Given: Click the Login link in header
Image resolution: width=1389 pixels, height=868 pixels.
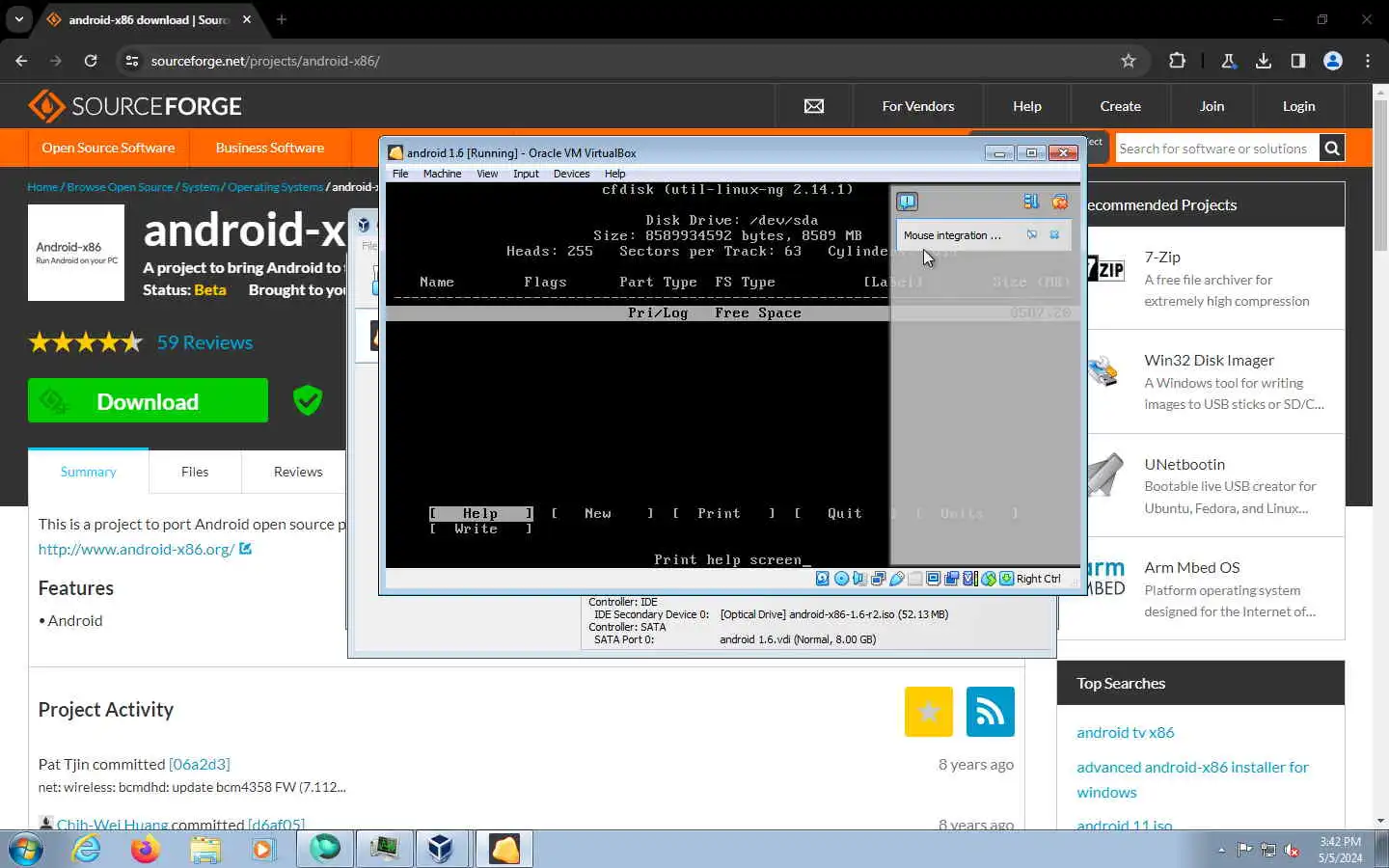Looking at the screenshot, I should click(x=1298, y=106).
